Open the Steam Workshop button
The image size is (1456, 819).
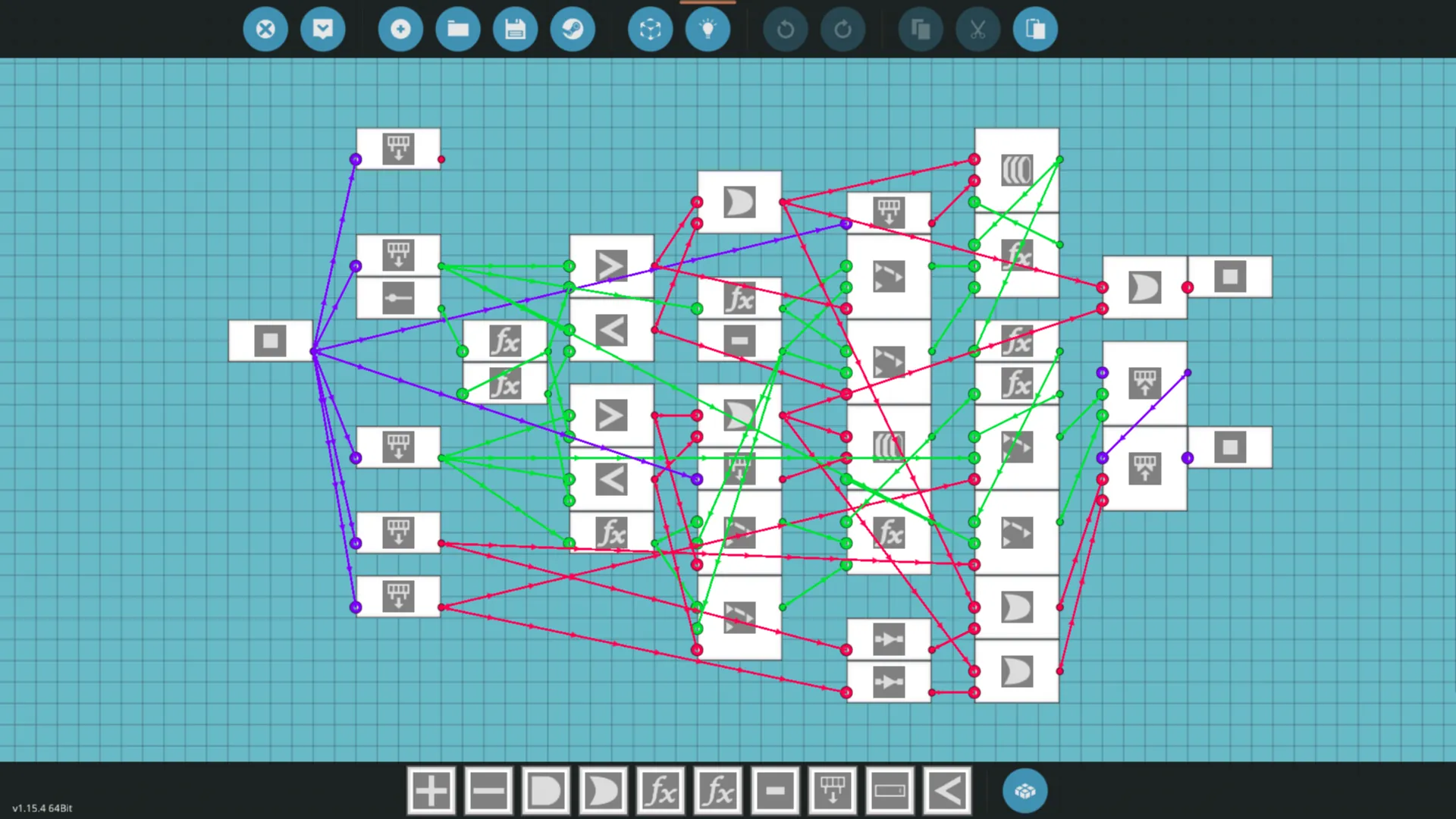tap(573, 30)
